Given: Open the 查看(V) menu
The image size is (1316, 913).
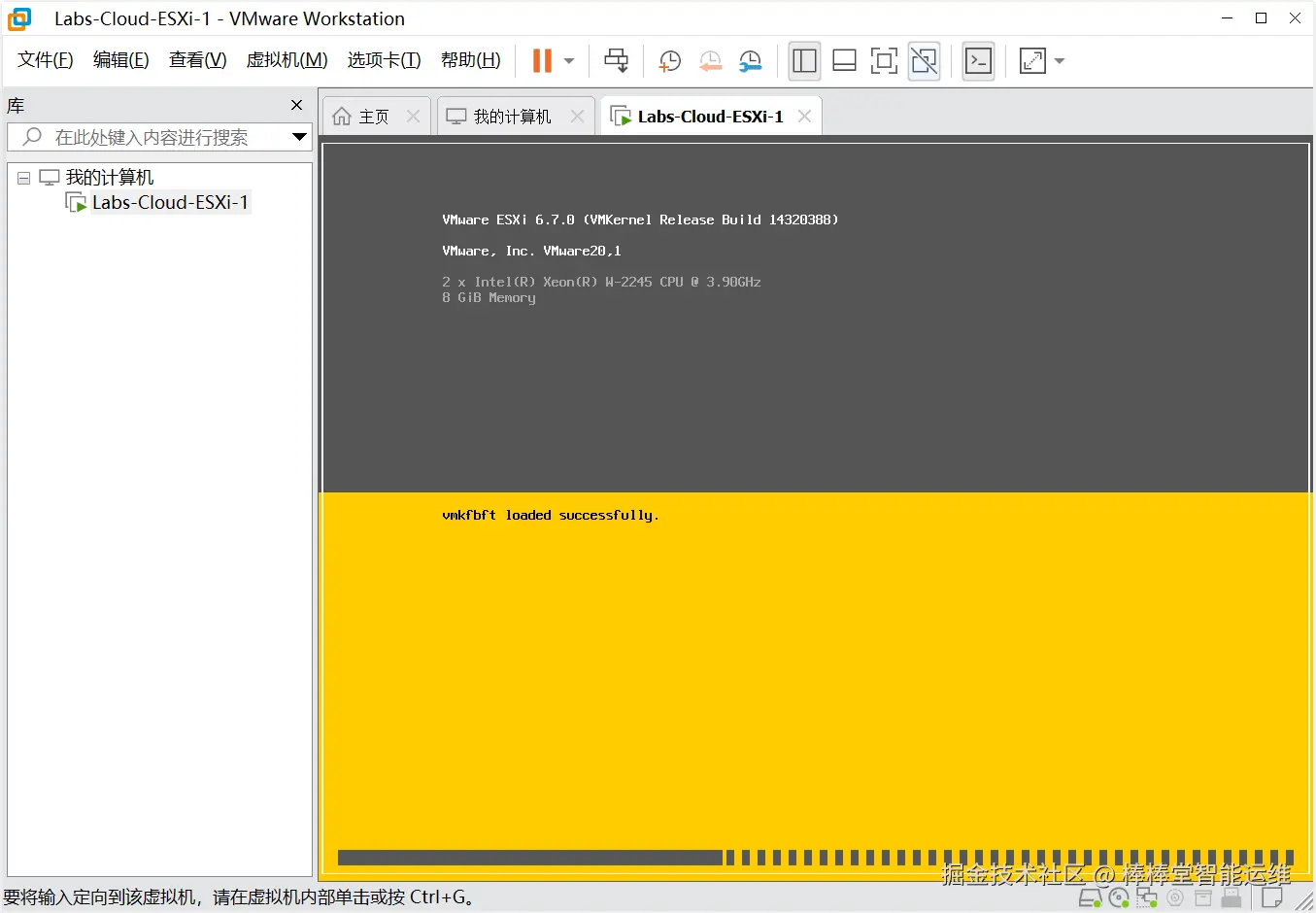Looking at the screenshot, I should pyautogui.click(x=198, y=60).
